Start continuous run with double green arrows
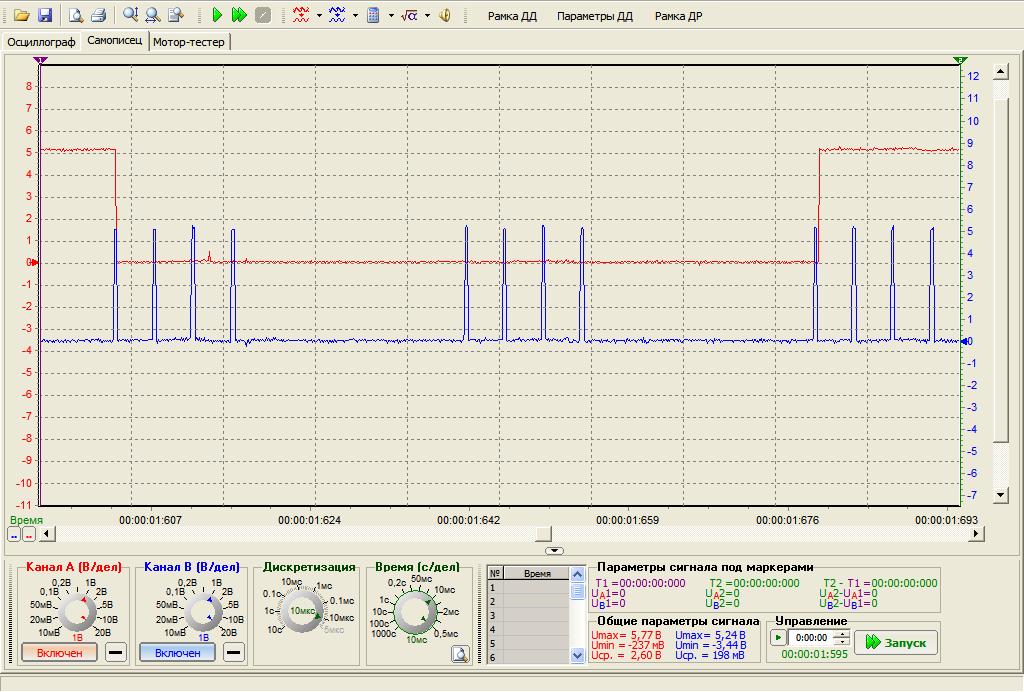The width and height of the screenshot is (1024, 692). pos(240,15)
